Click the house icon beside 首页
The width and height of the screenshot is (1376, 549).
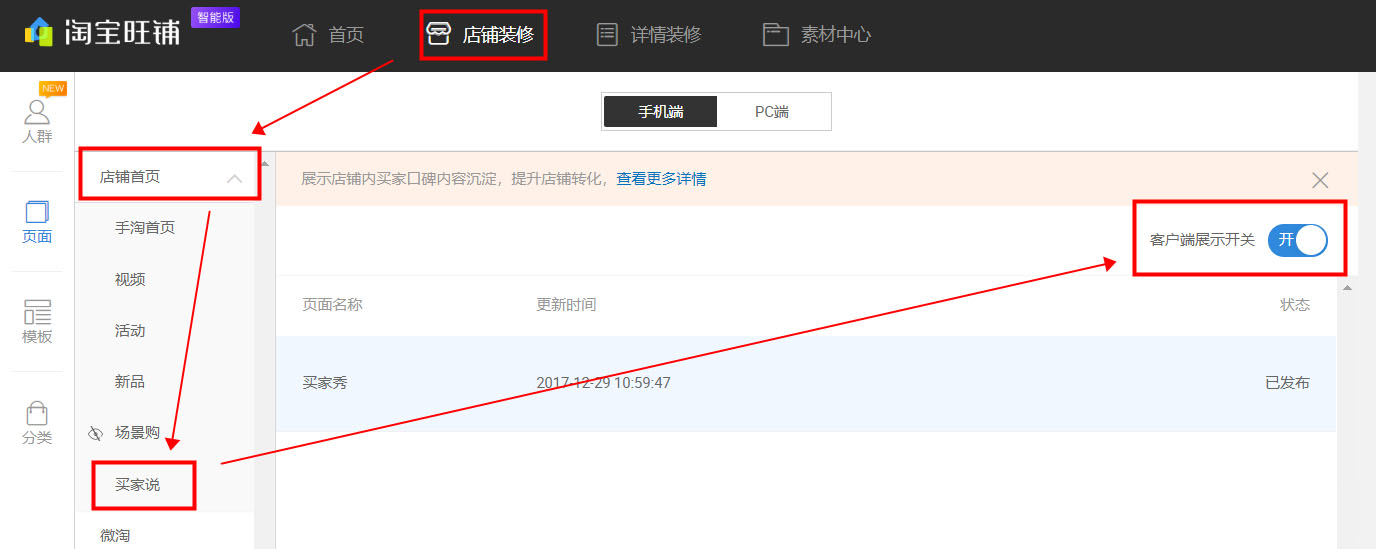304,35
